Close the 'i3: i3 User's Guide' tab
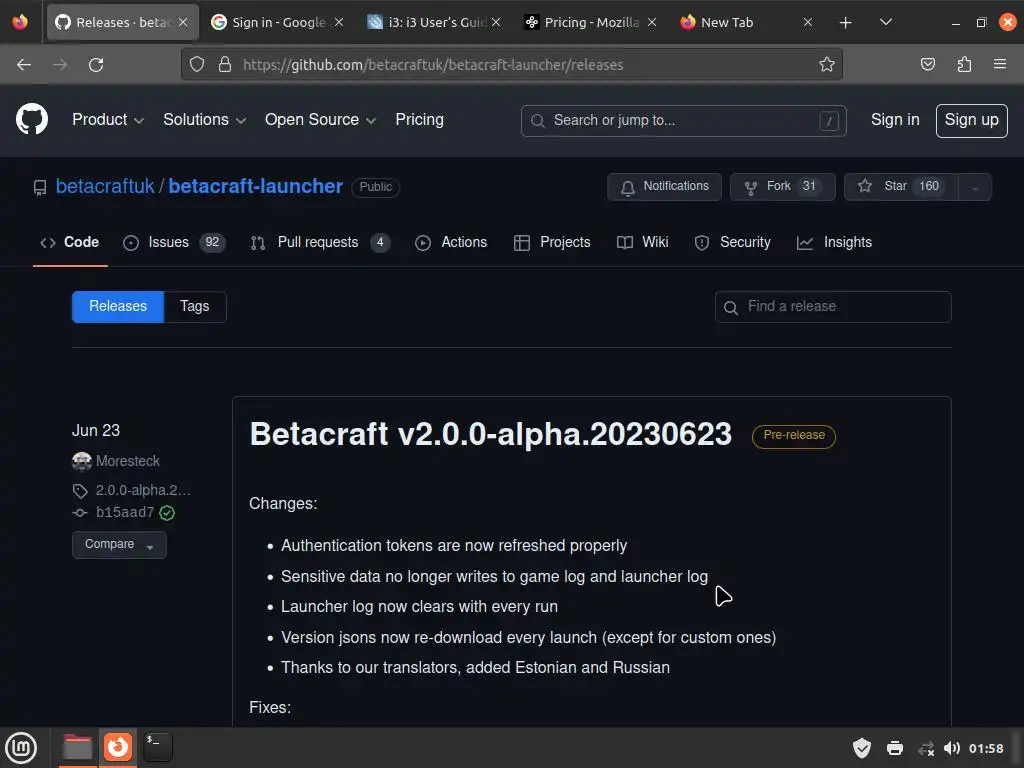Image resolution: width=1024 pixels, height=768 pixels. pos(496,22)
